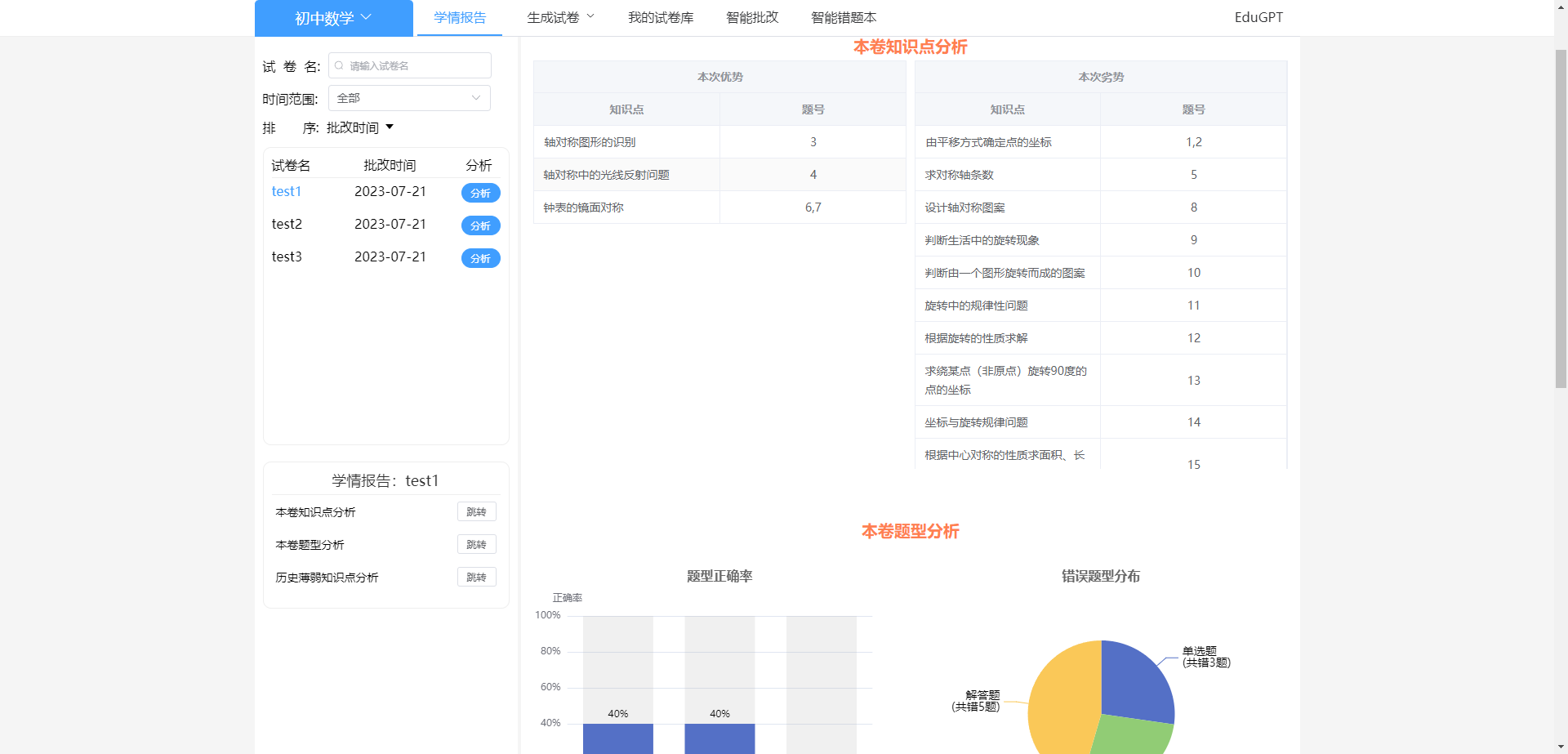Image resolution: width=1568 pixels, height=754 pixels.
Task: Open the 批改时间 sort order dropdown
Action: coord(360,127)
